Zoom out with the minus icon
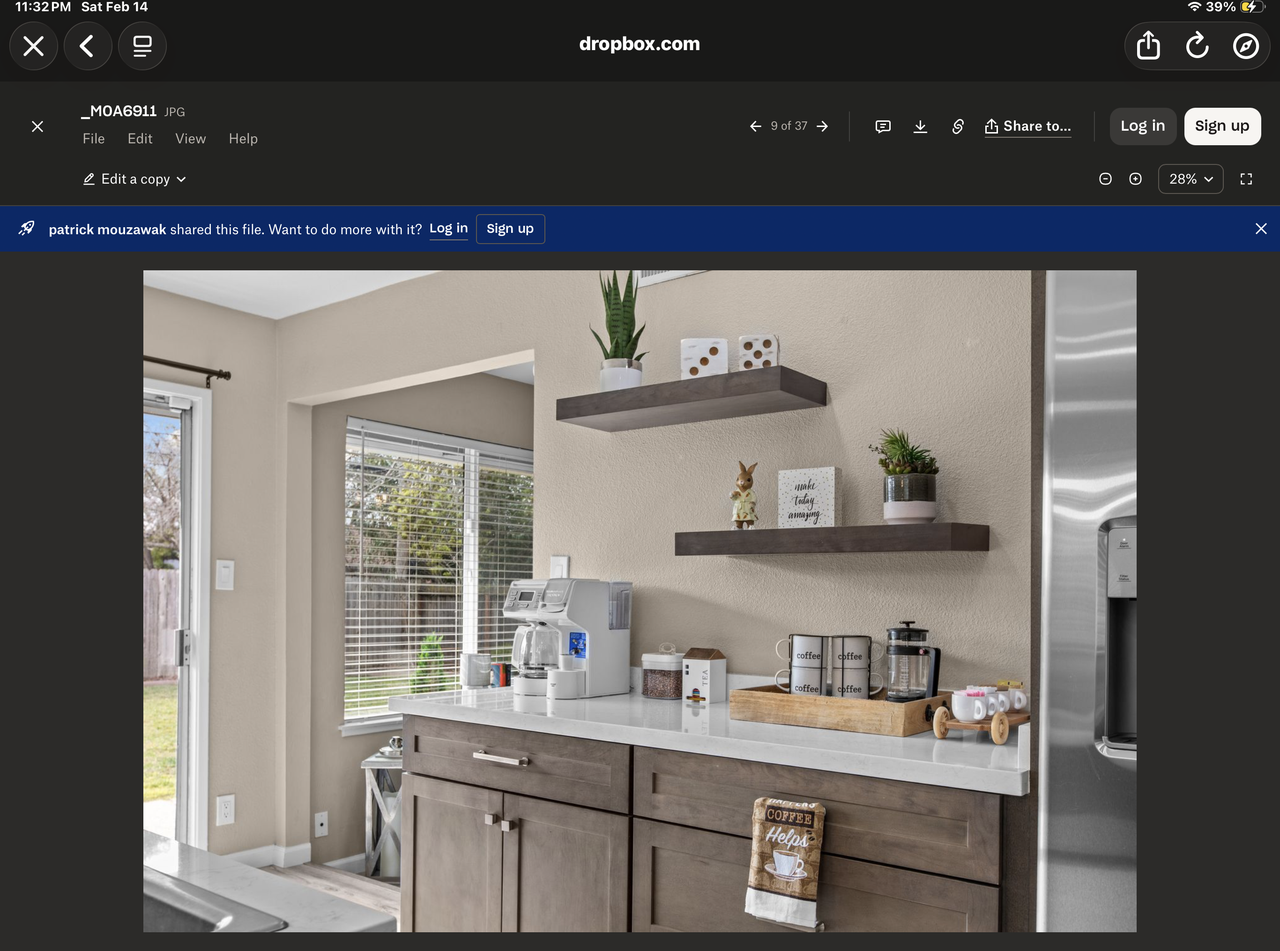Viewport: 1280px width, 951px height. pyautogui.click(x=1105, y=179)
